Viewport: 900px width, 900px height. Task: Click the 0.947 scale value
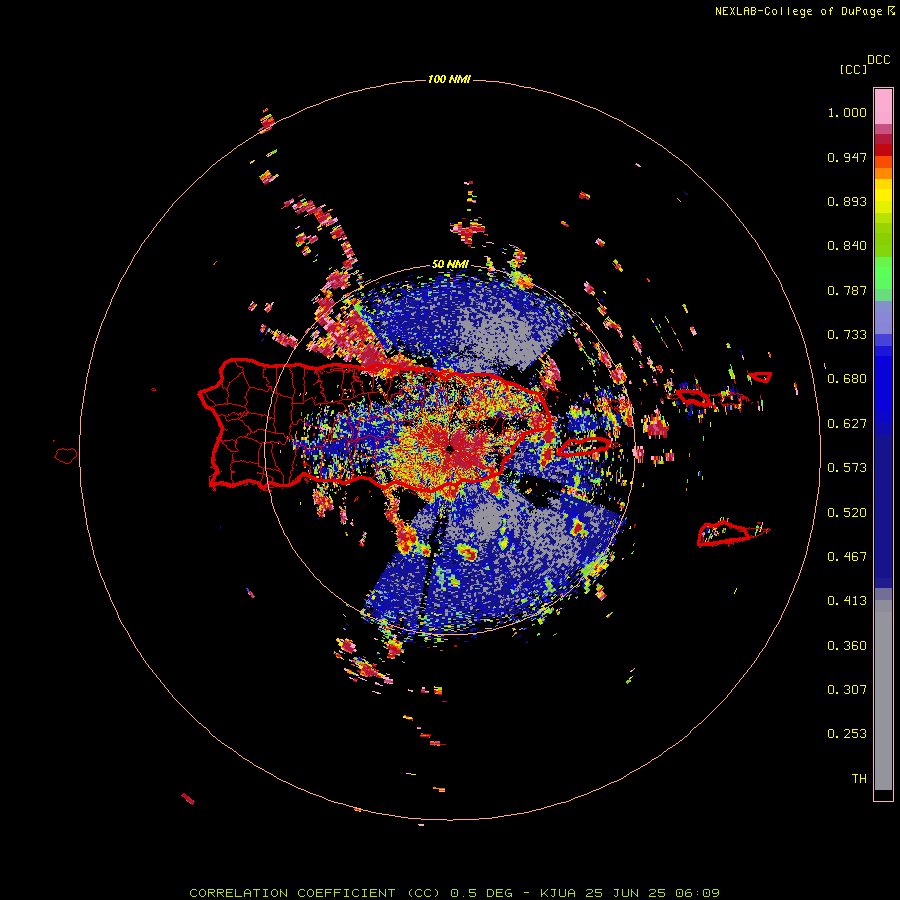click(x=847, y=157)
